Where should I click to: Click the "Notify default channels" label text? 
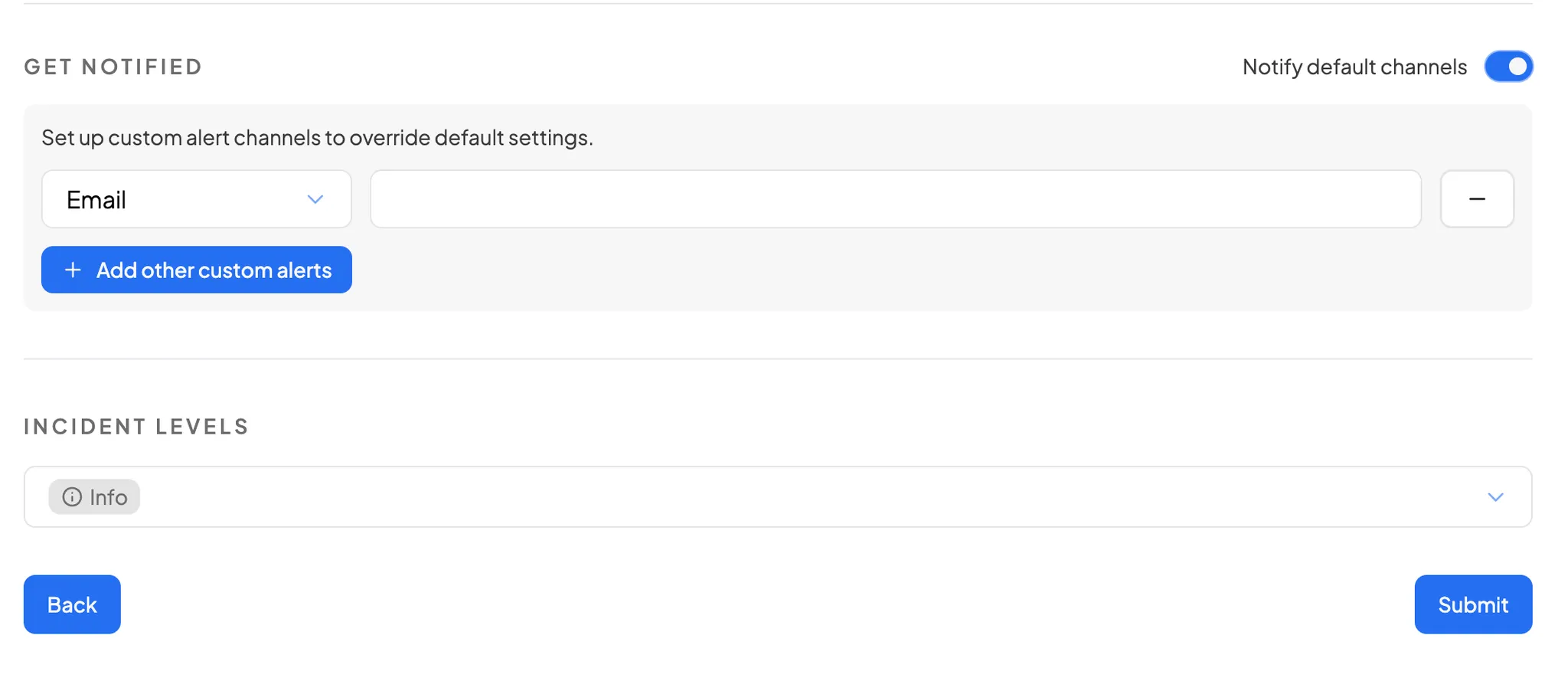(x=1354, y=67)
